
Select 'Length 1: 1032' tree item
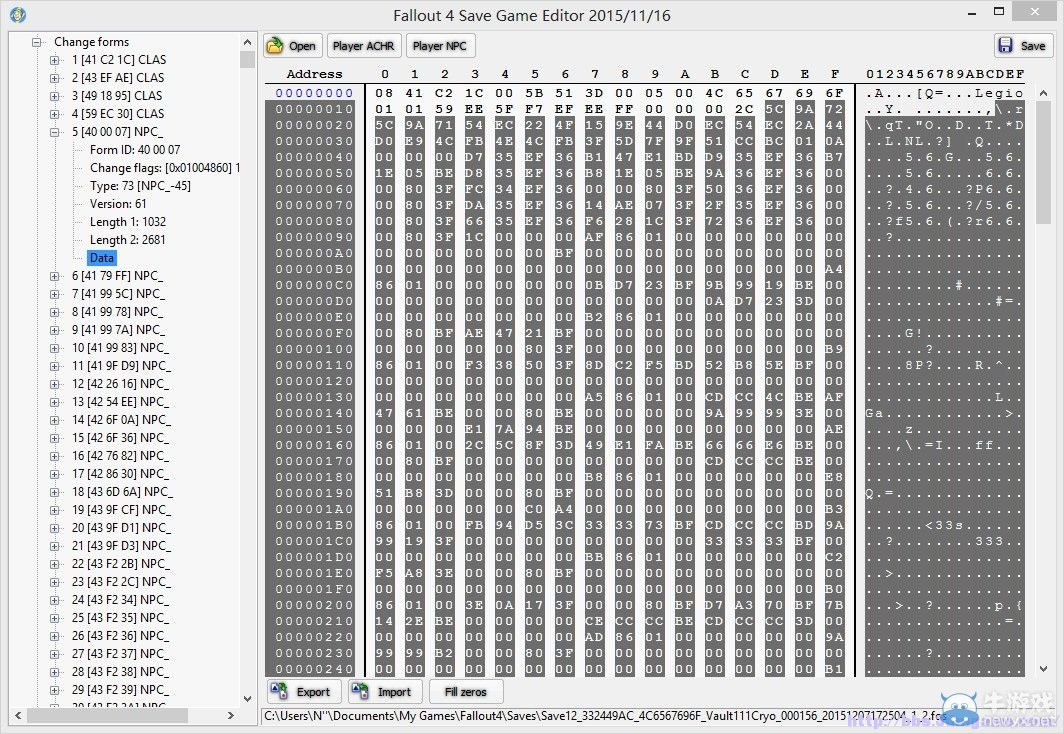[x=128, y=222]
